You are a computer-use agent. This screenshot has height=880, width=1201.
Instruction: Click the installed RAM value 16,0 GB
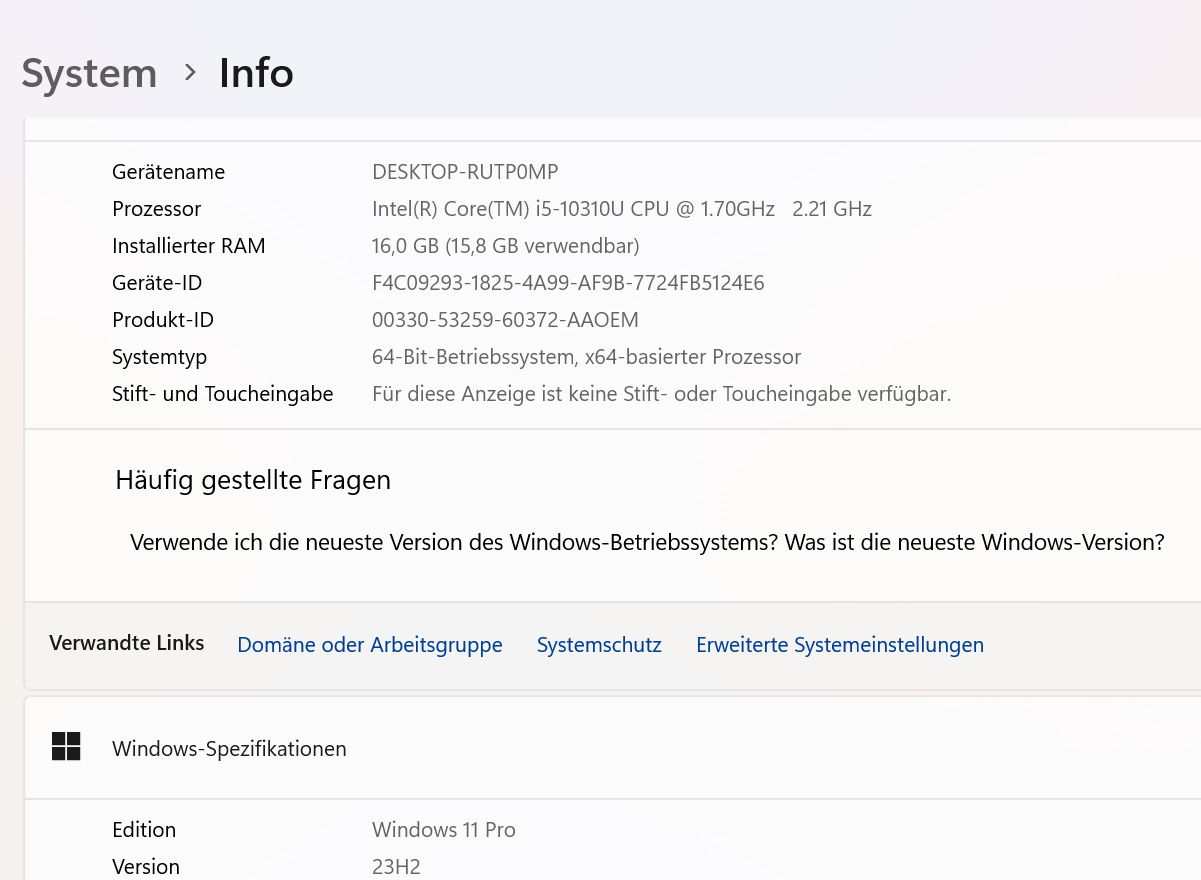(x=505, y=246)
